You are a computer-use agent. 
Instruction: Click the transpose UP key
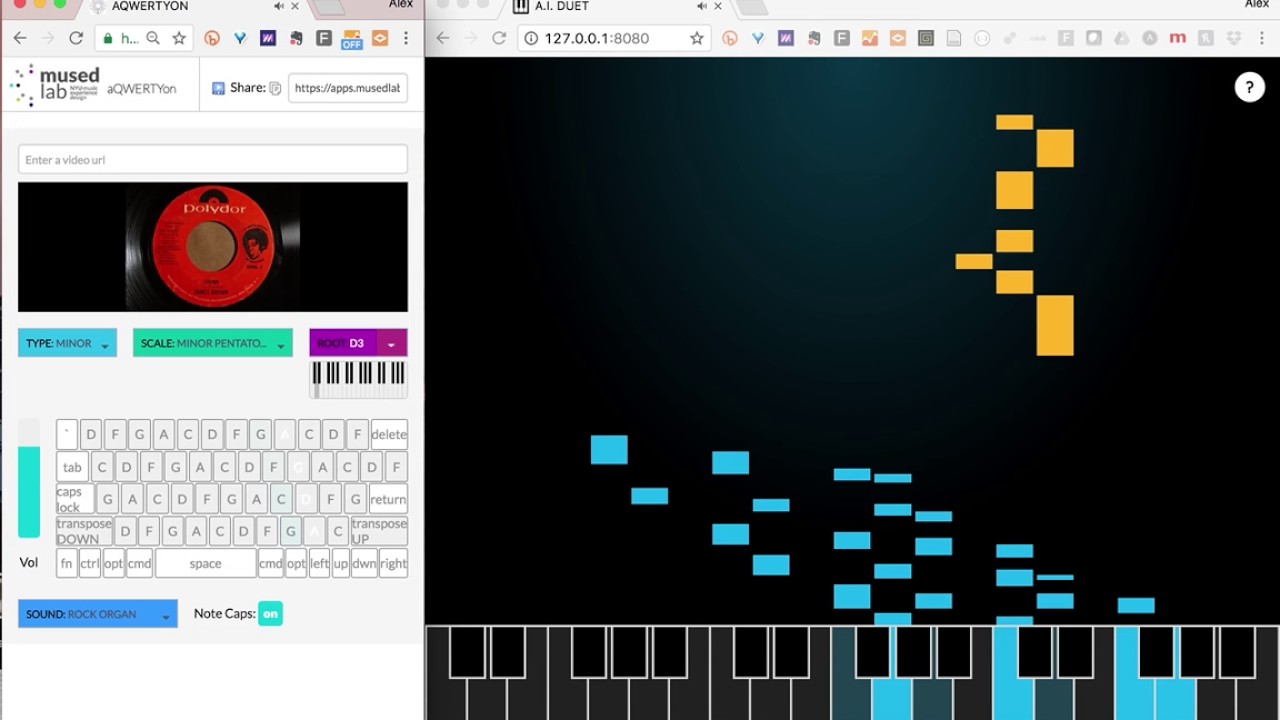(379, 531)
